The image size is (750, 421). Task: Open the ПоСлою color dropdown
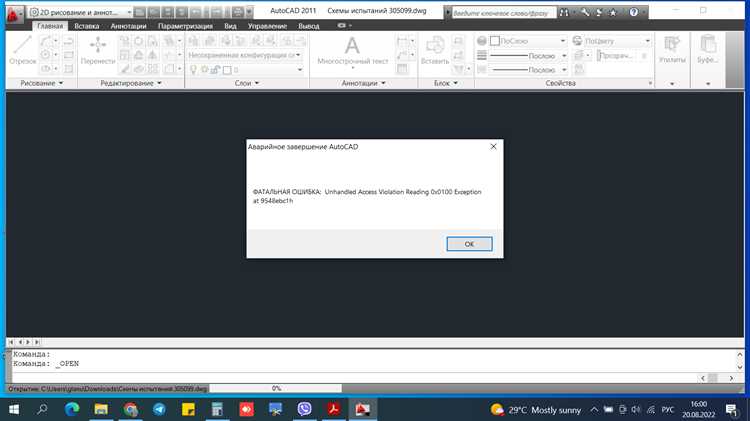[x=529, y=41]
